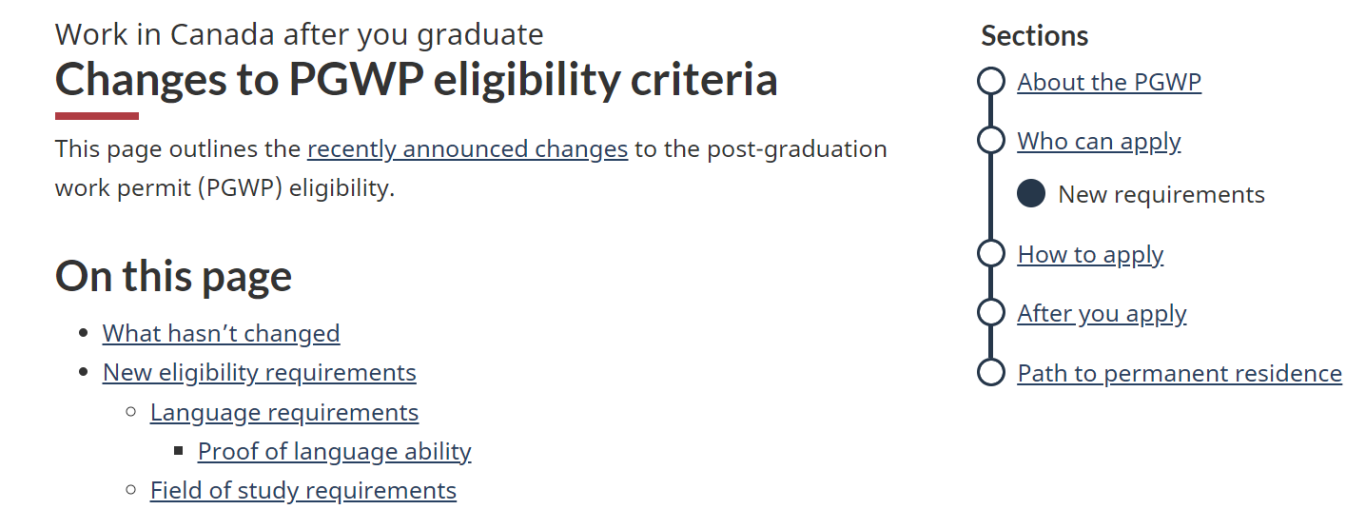Navigate to After you apply section

point(1102,313)
